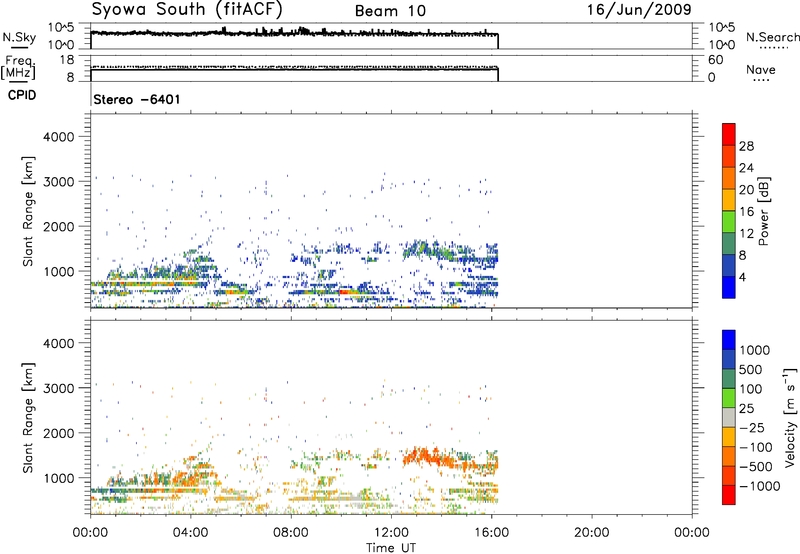Image resolution: width=800 pixels, height=554 pixels.
Task: Click the -1000 label on the velocity colorbar
Action: 759,486
